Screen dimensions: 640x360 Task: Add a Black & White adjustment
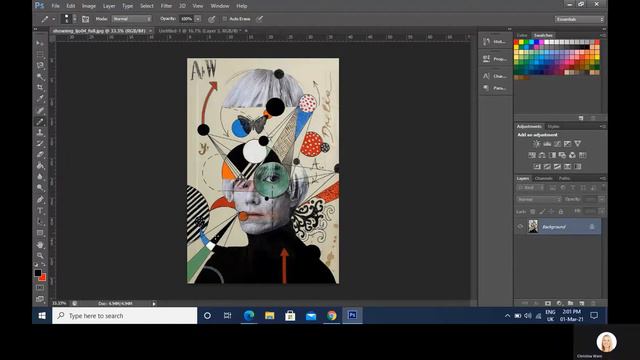coord(552,155)
